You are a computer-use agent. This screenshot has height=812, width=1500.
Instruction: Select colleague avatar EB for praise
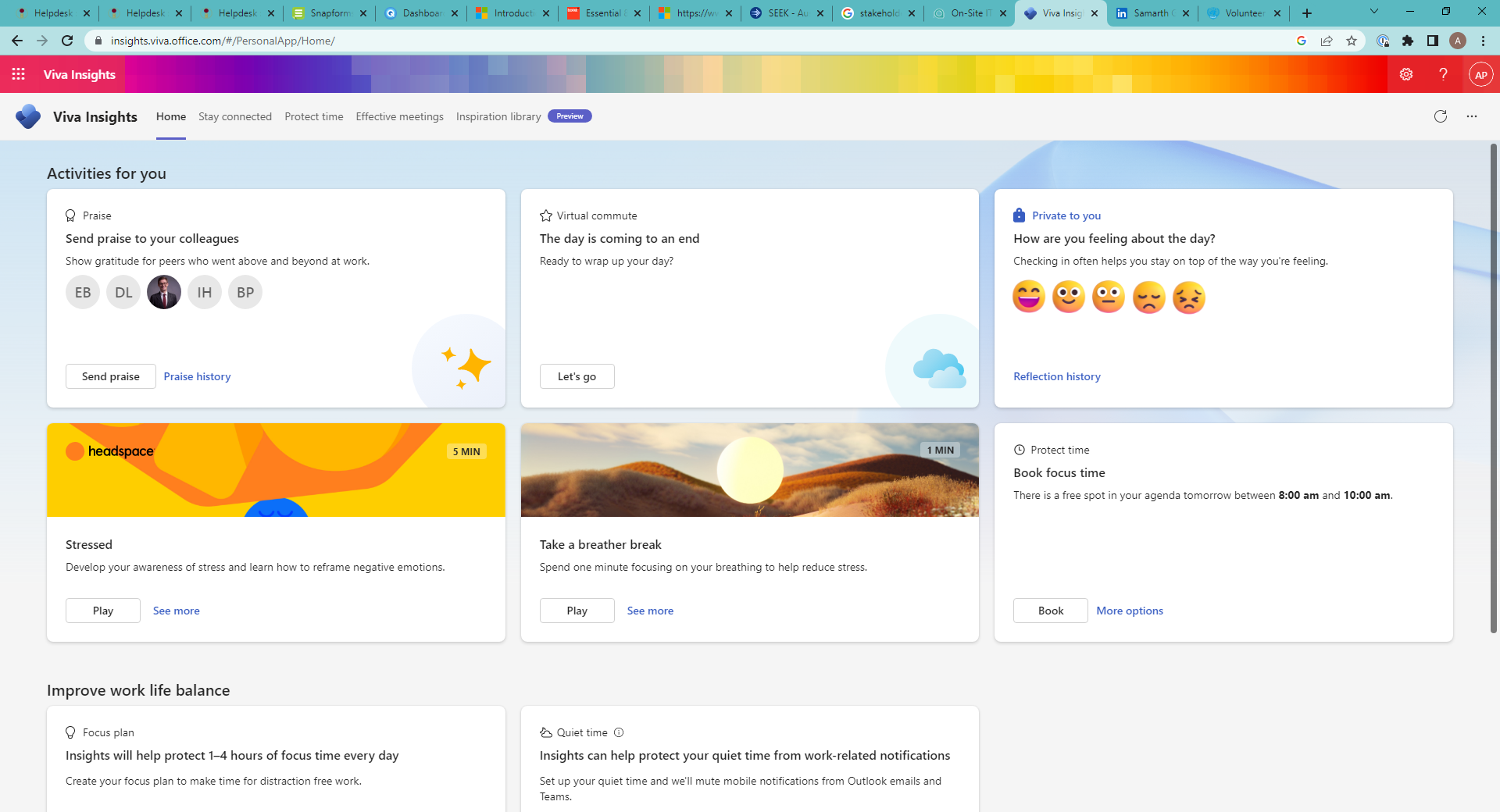[x=83, y=292]
